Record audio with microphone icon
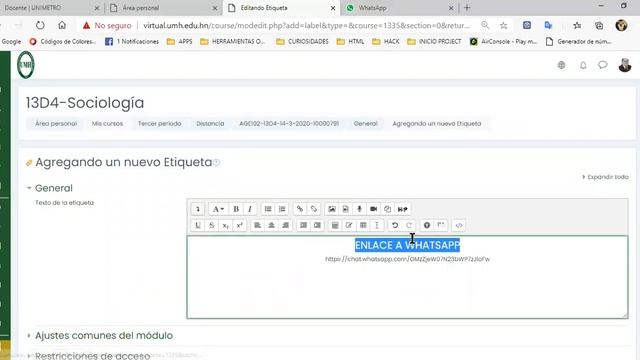This screenshot has width=640, height=360. coord(360,209)
